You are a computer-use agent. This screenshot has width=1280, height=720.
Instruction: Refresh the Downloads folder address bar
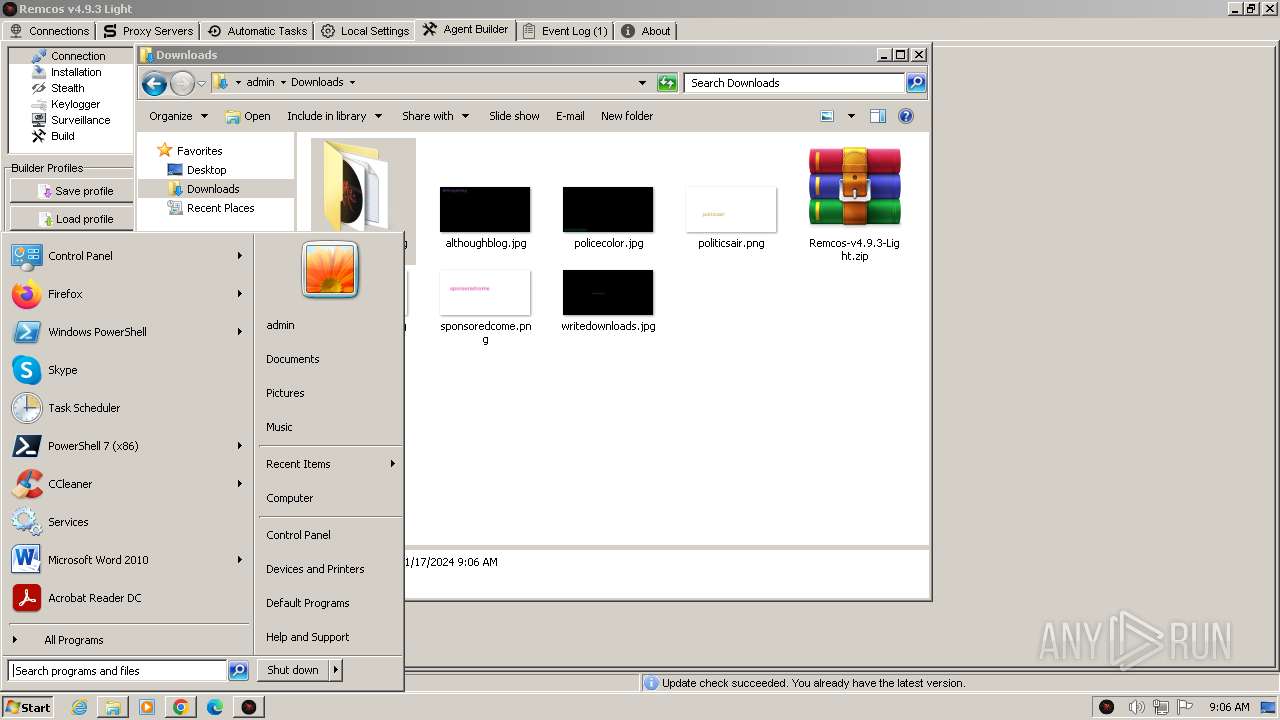coord(667,83)
